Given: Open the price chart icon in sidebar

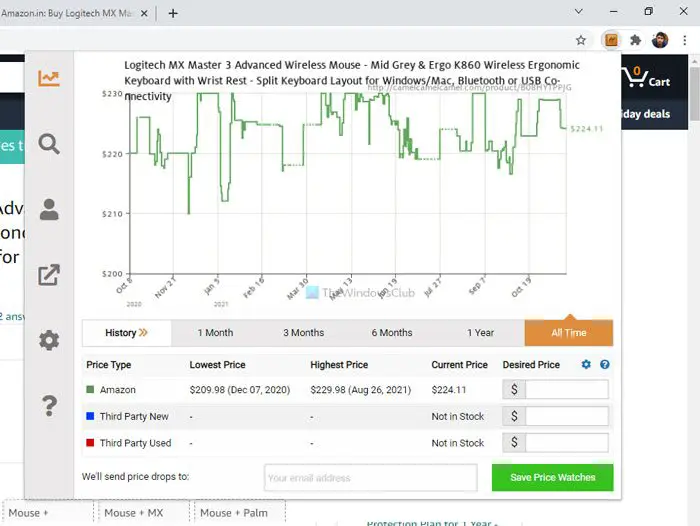Looking at the screenshot, I should (x=49, y=79).
